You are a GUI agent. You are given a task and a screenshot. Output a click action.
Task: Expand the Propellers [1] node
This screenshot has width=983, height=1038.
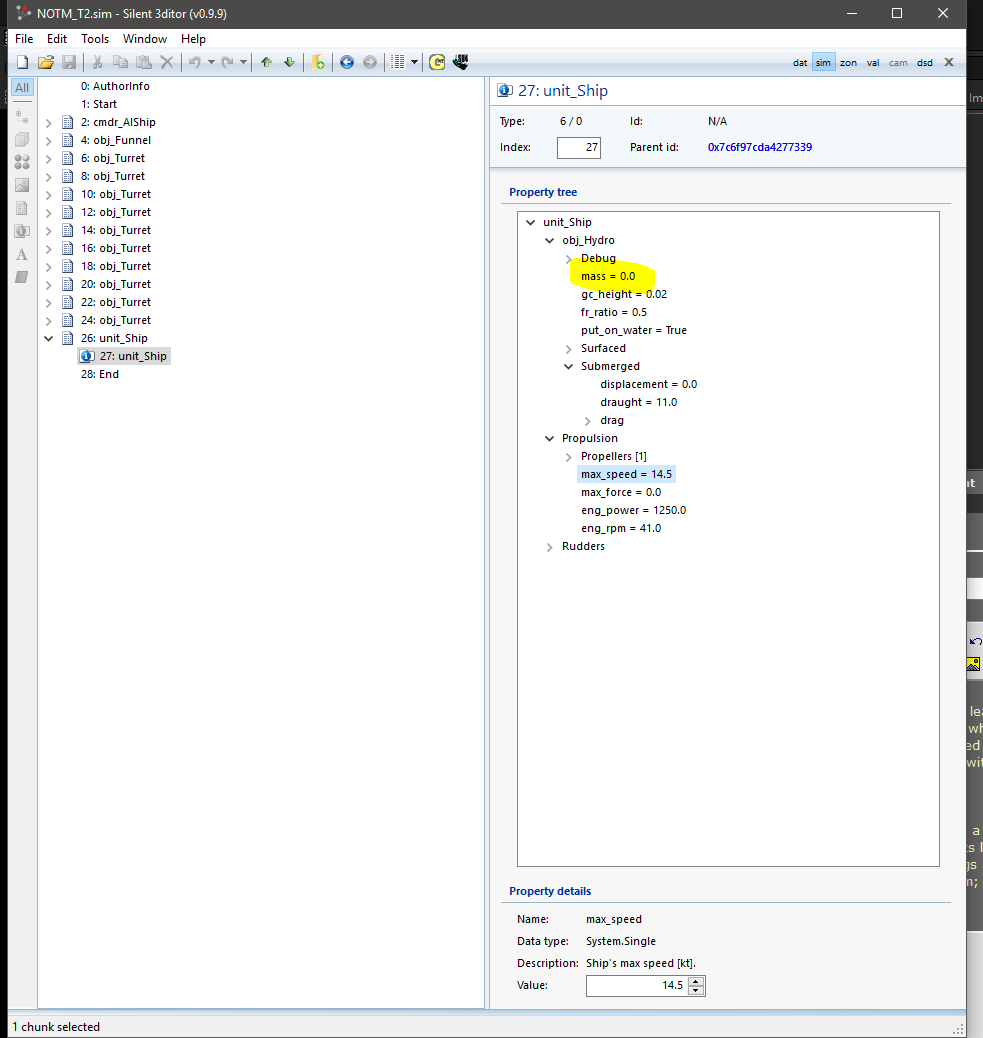[569, 457]
